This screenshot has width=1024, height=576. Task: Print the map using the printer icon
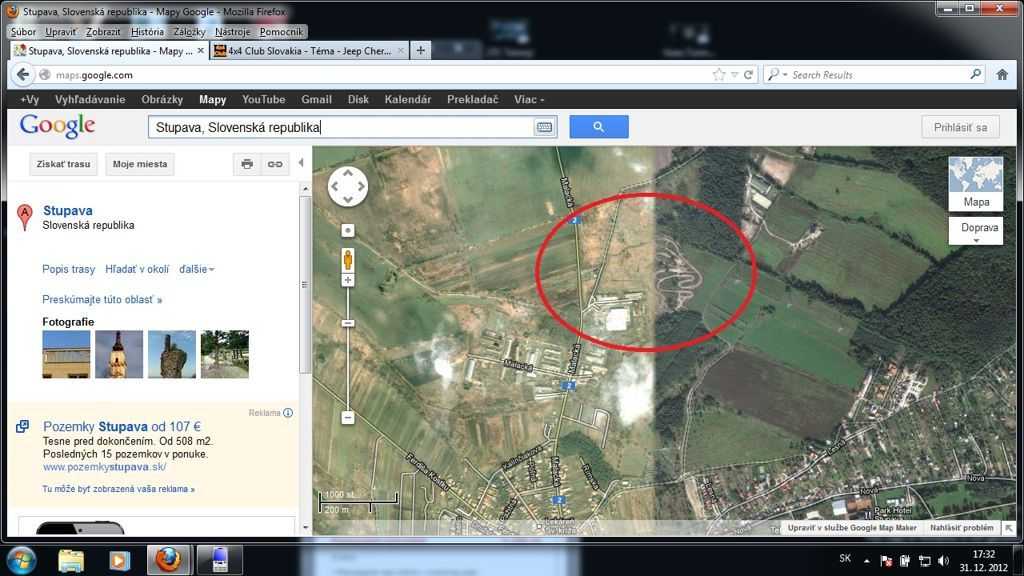247,164
